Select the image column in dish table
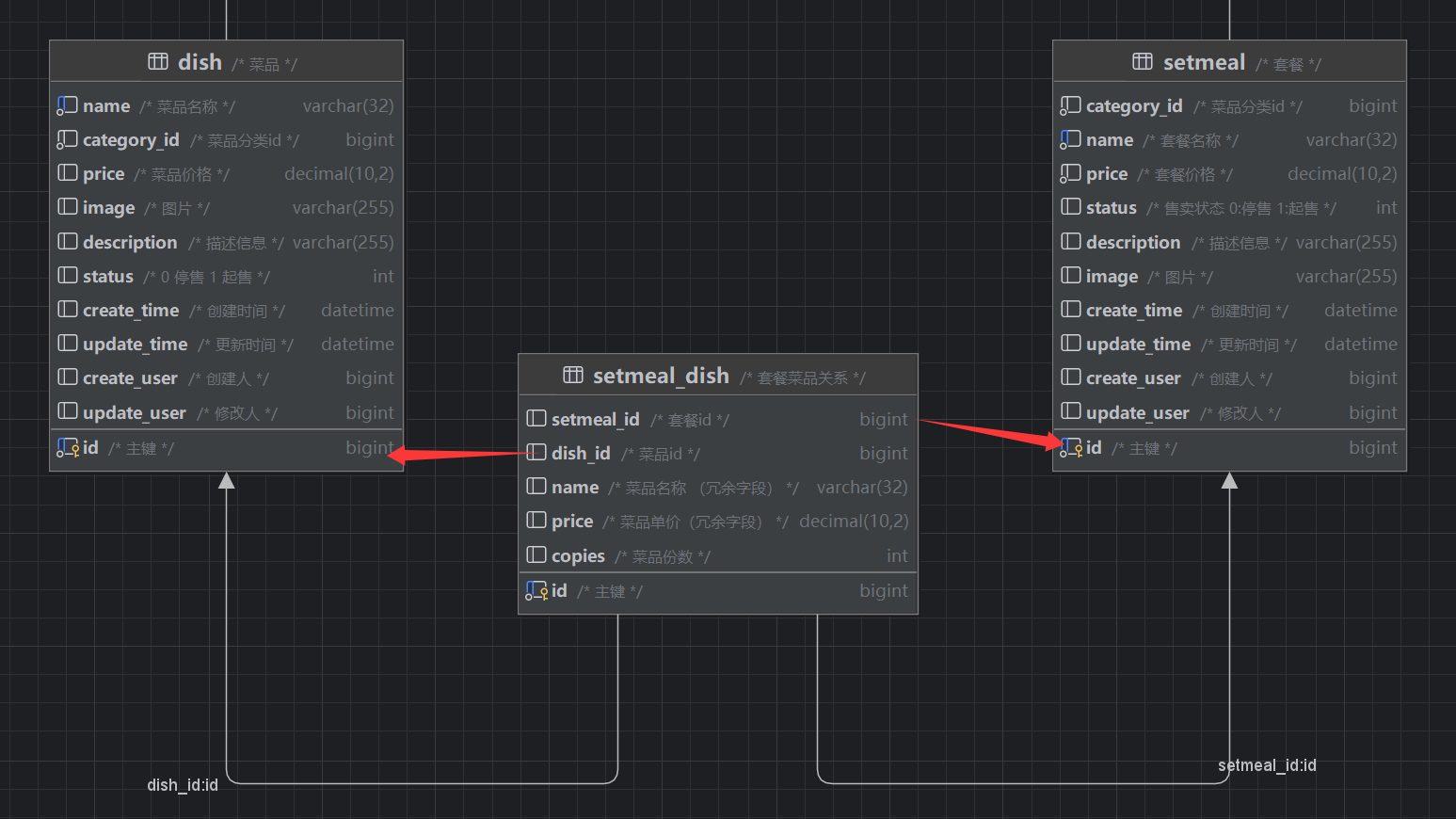The height and width of the screenshot is (819, 1456). (108, 208)
